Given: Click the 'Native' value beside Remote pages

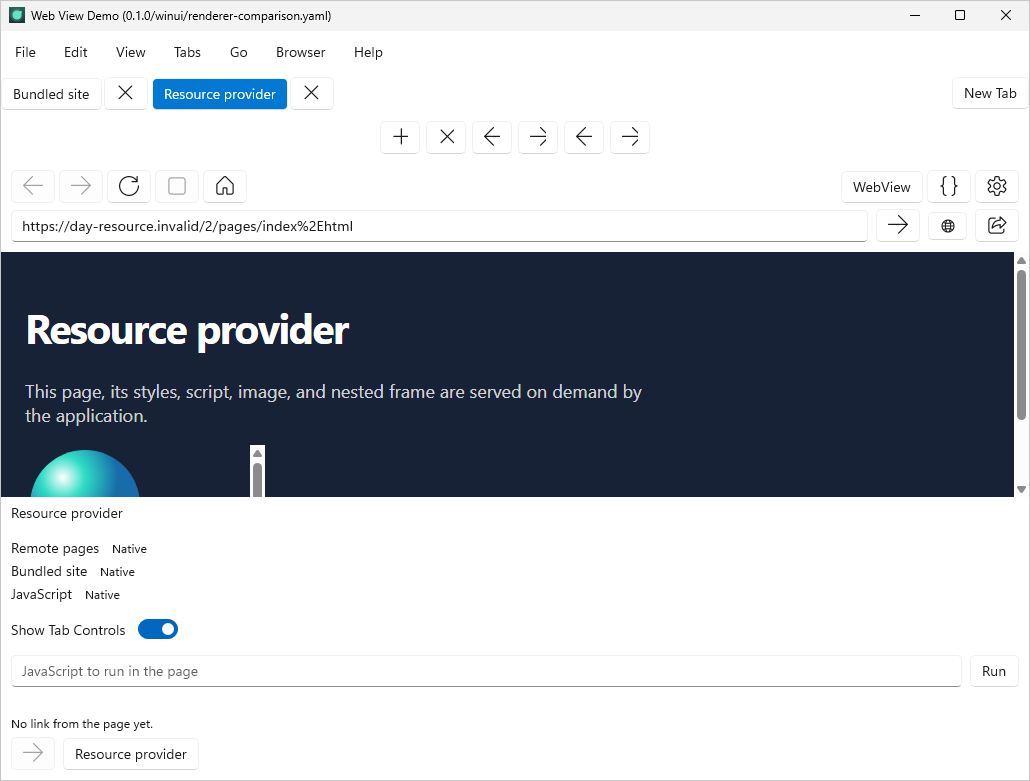Looking at the screenshot, I should (129, 549).
